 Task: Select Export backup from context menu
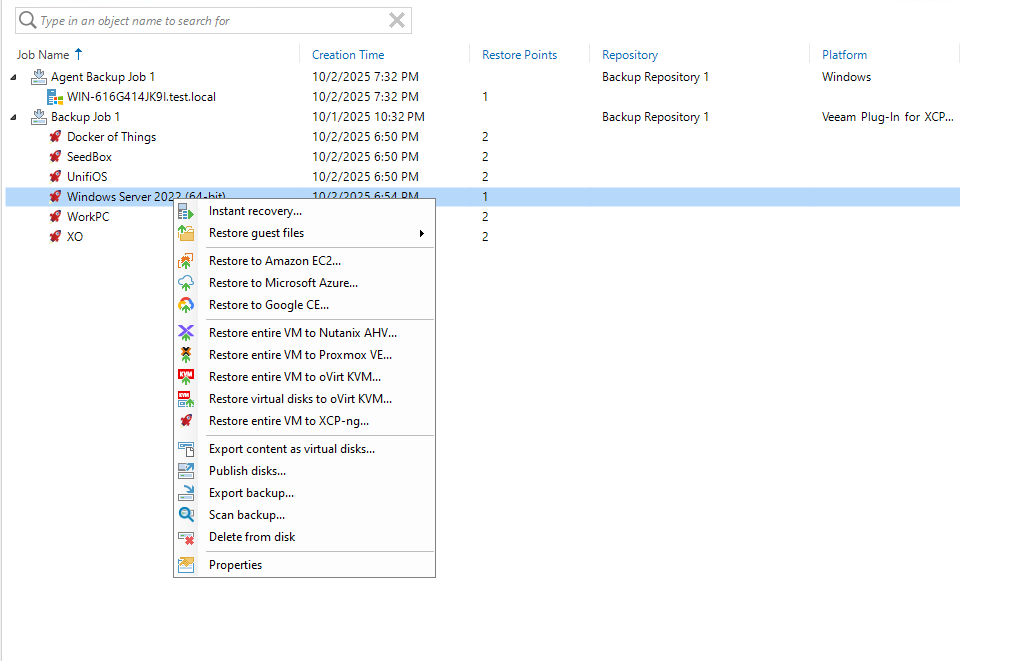point(251,493)
